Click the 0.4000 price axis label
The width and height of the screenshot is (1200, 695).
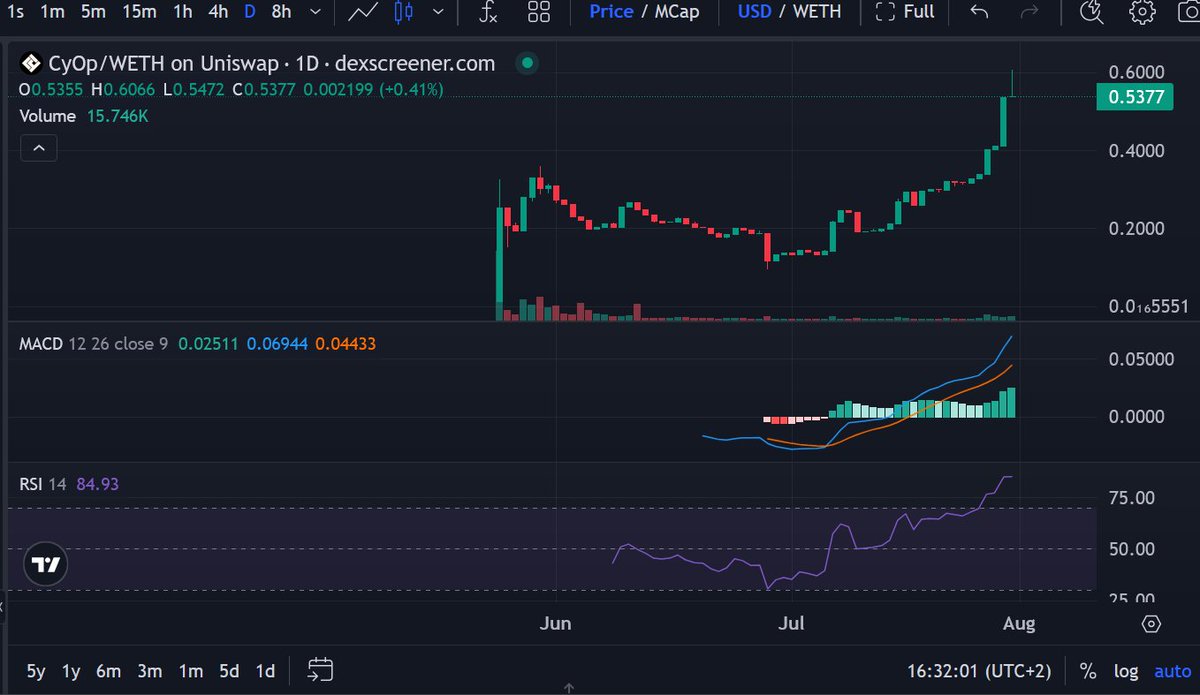pyautogui.click(x=1138, y=151)
